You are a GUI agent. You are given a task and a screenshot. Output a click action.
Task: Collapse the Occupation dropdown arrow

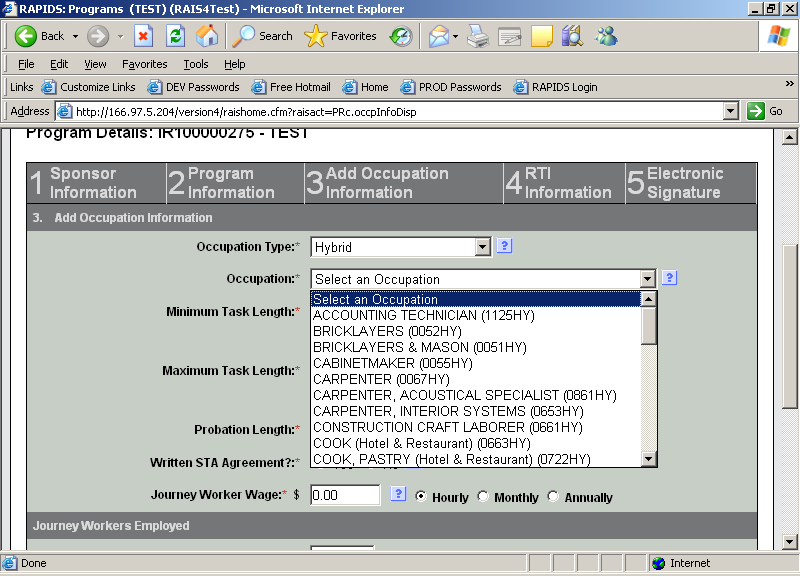[647, 279]
